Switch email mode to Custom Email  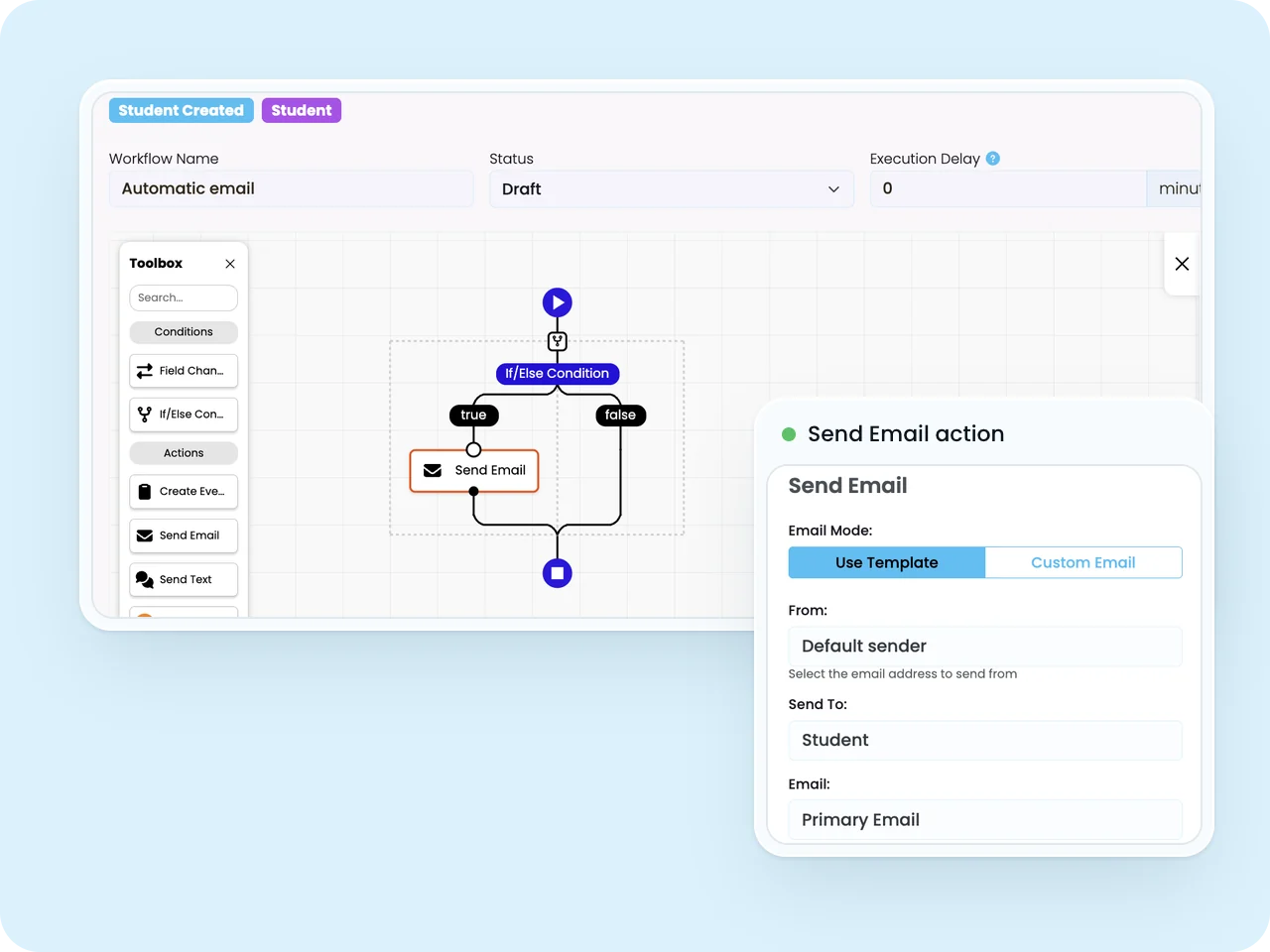[x=1083, y=562]
